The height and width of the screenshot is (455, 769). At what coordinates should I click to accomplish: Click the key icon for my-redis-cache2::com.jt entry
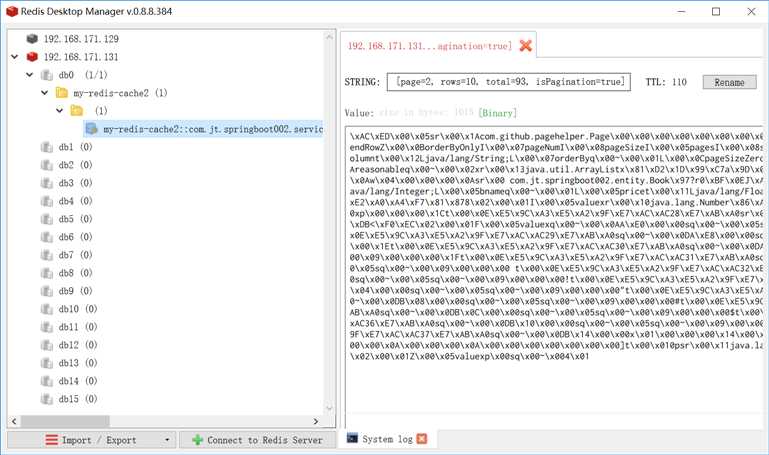click(92, 129)
